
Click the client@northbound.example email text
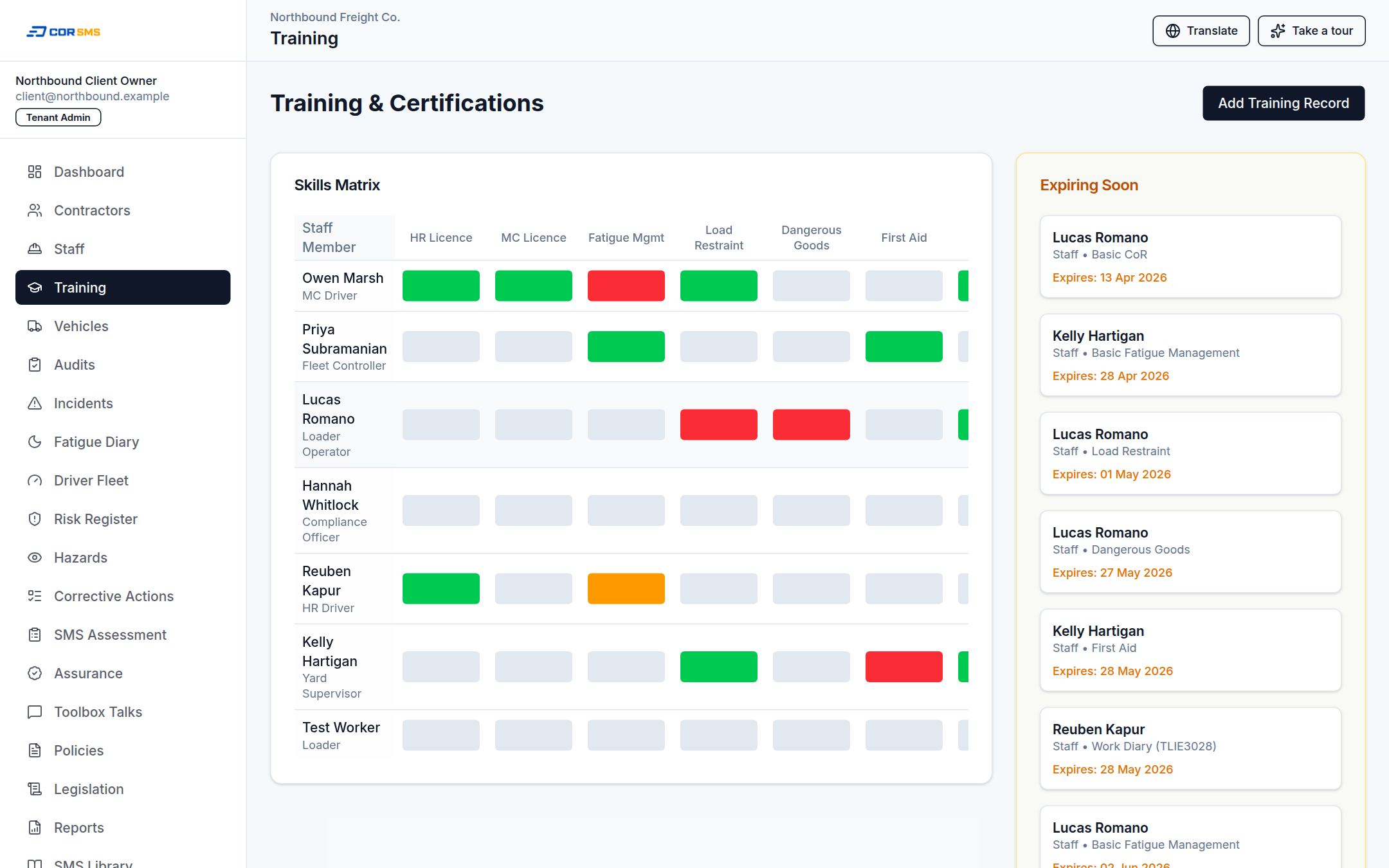pos(93,96)
